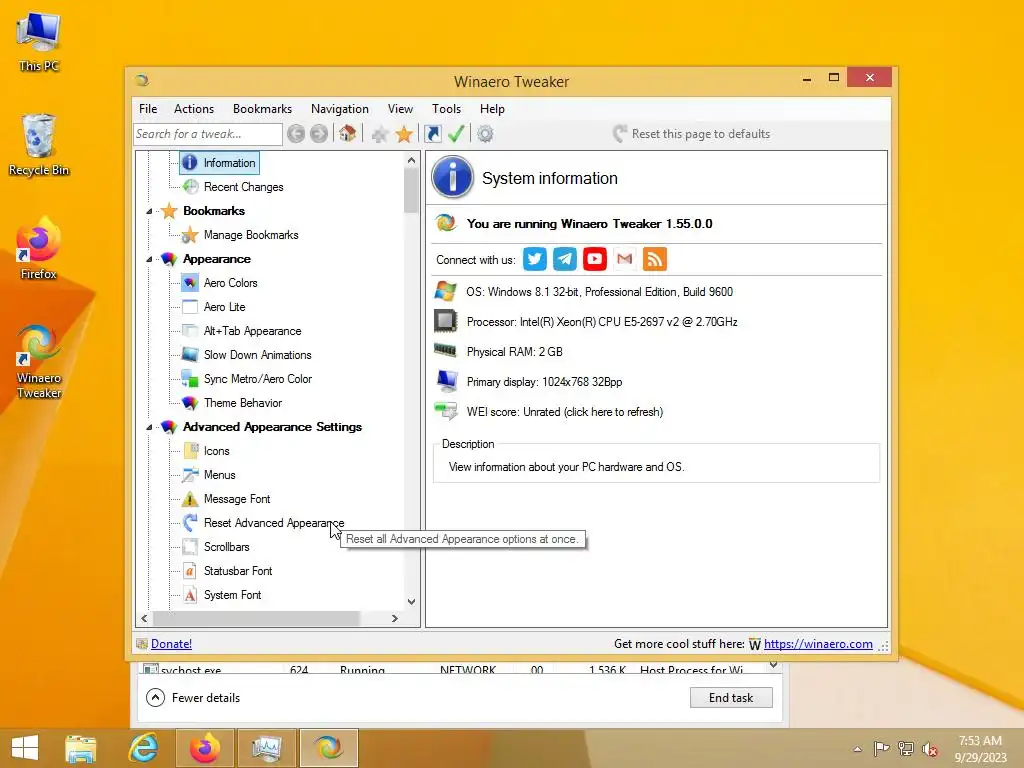Screen dimensions: 1024x768
Task: Select Manage Bookmarks in the tree
Action: point(251,235)
